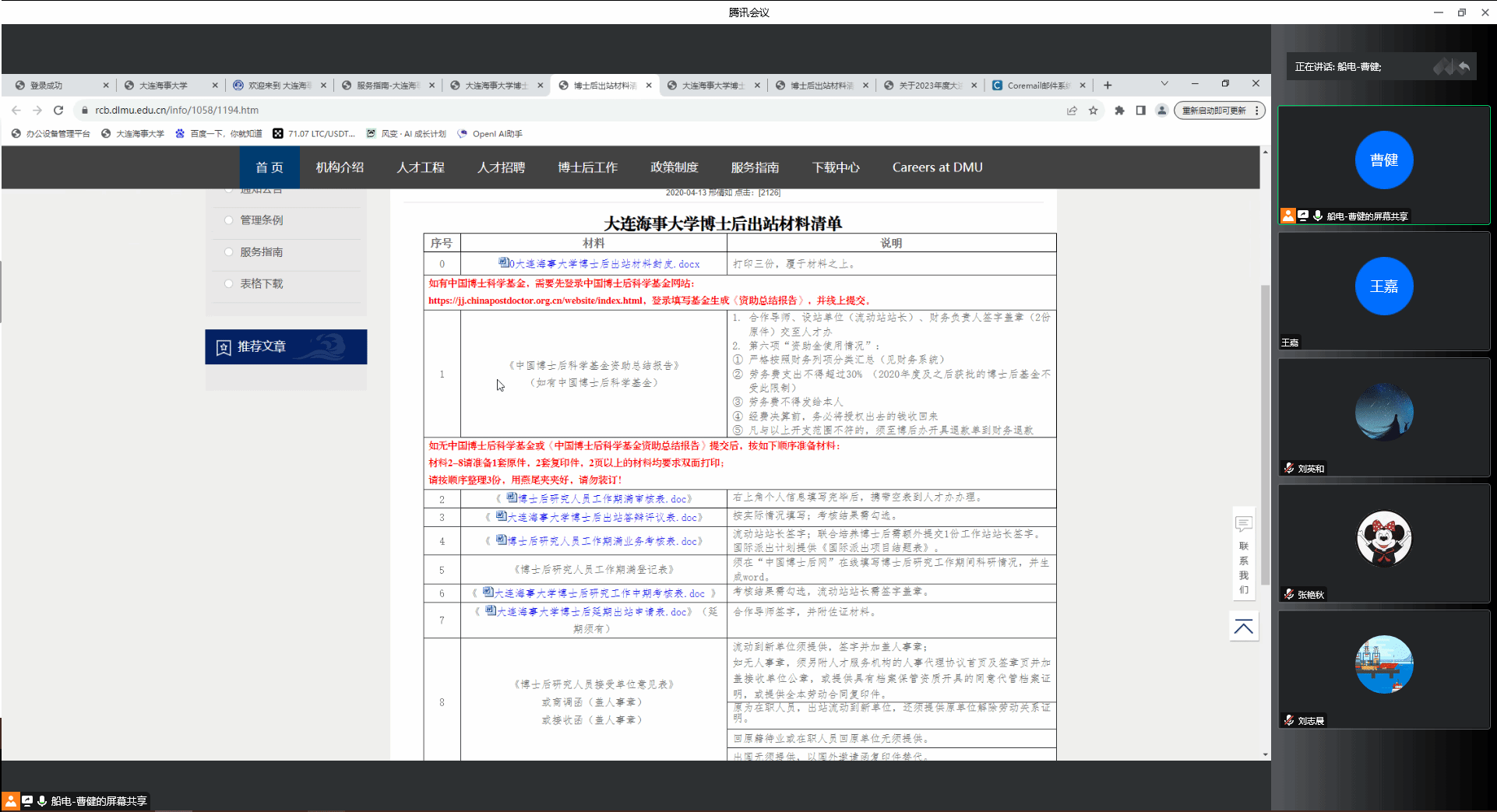Image resolution: width=1497 pixels, height=812 pixels.
Task: Click the share page icon in address bar
Action: click(1072, 111)
